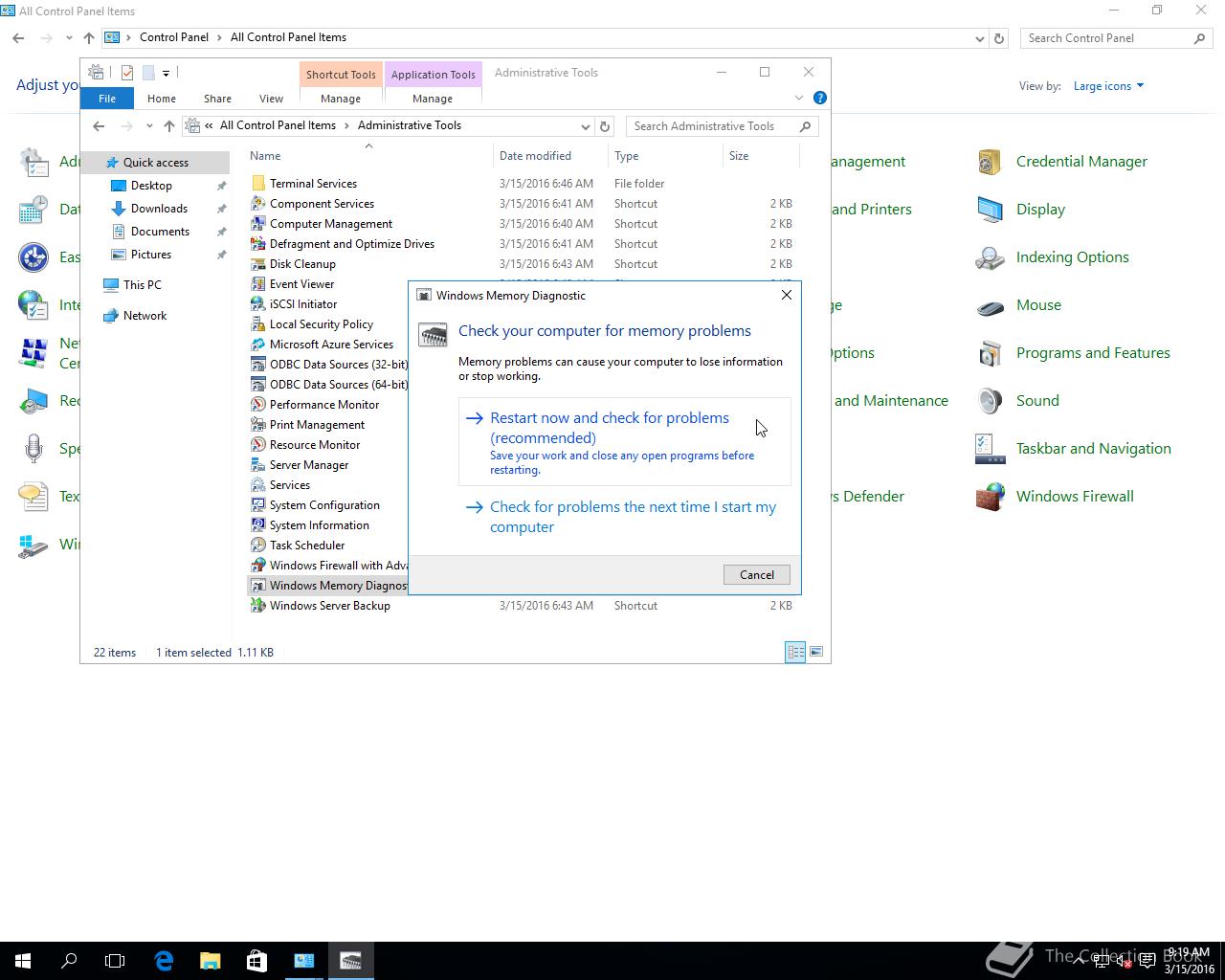Open System Configuration shortcut icon

[x=257, y=505]
